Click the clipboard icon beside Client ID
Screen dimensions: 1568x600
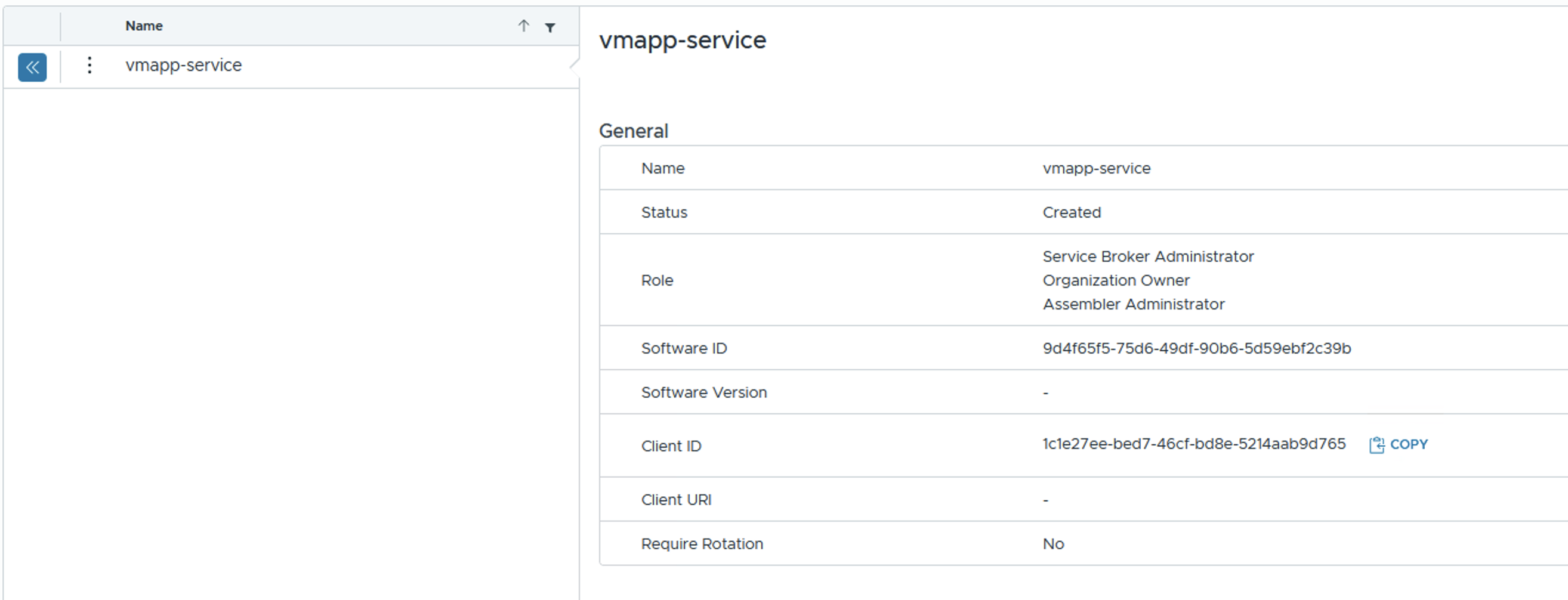click(1376, 445)
